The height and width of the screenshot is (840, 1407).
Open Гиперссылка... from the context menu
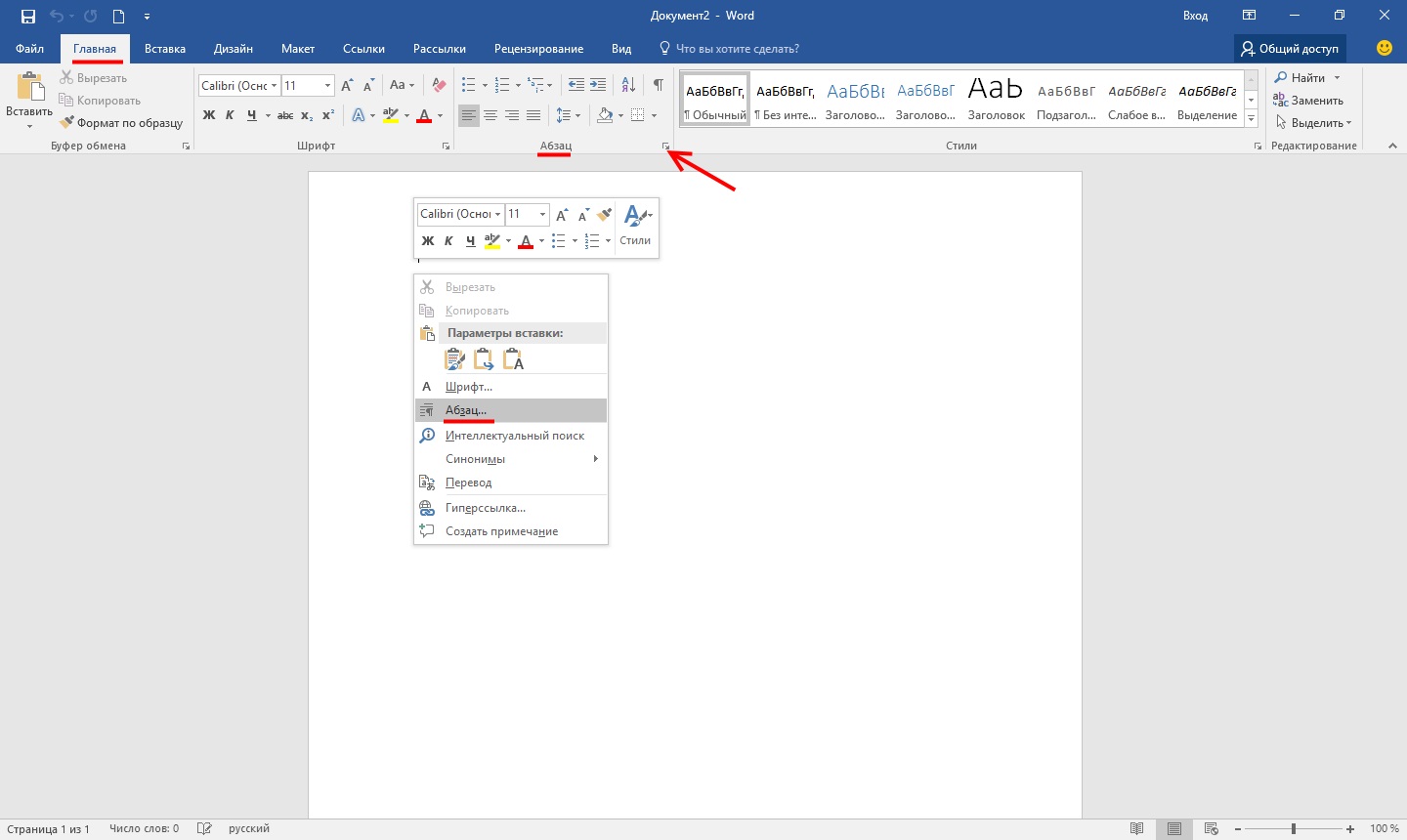click(x=511, y=508)
